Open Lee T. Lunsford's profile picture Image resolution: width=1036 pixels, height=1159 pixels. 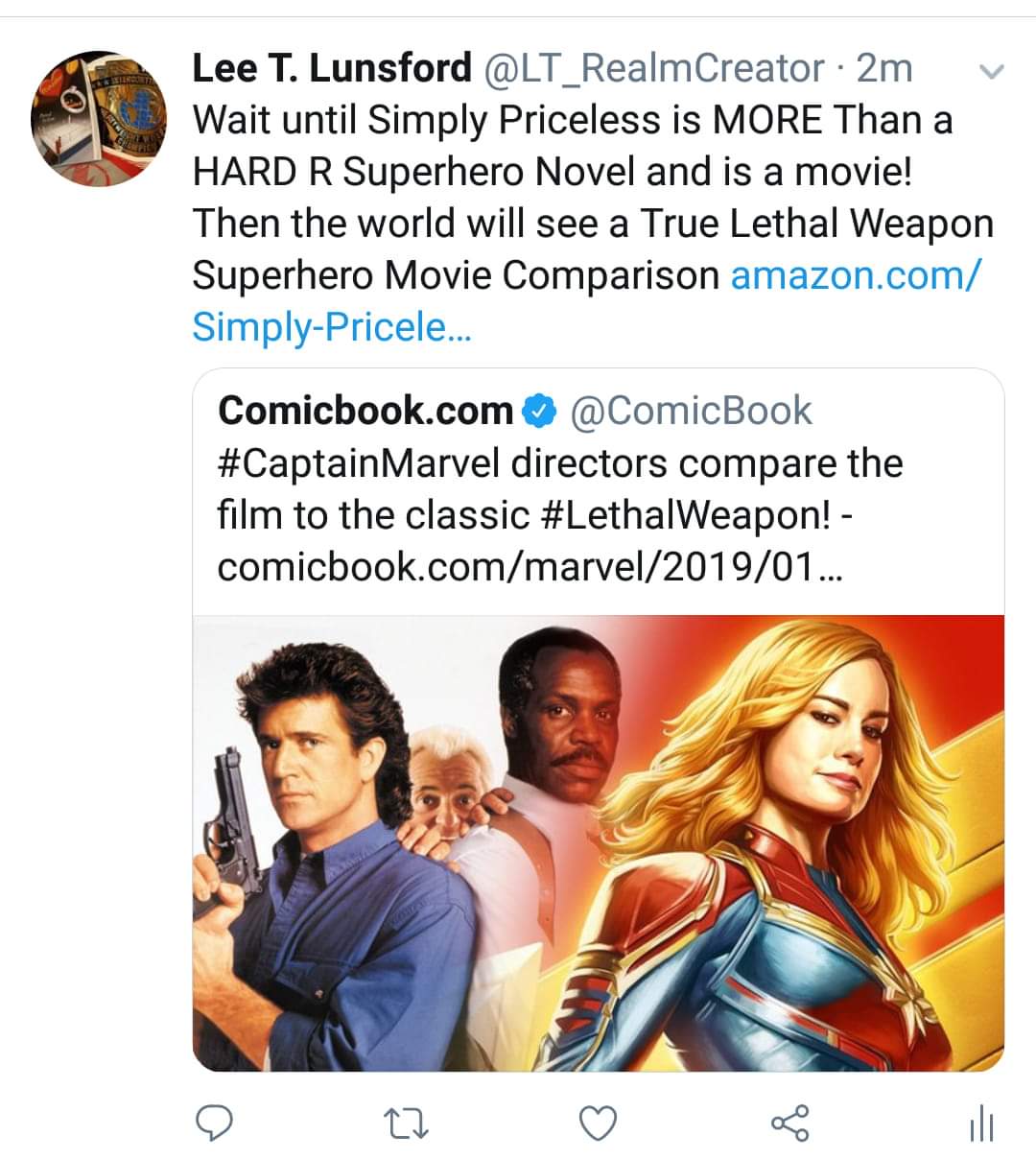pos(99,119)
